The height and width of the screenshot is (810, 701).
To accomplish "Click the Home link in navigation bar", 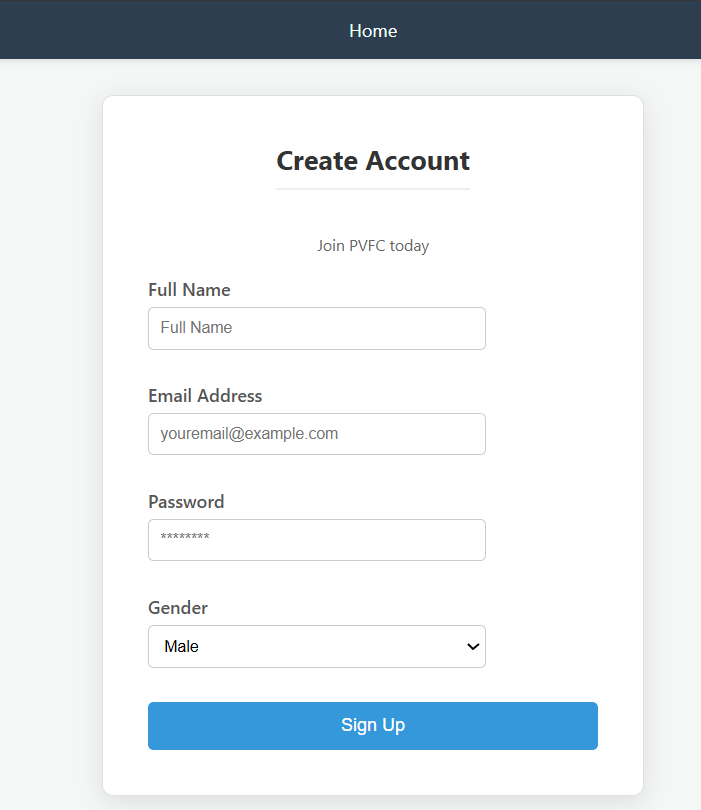I will (373, 31).
